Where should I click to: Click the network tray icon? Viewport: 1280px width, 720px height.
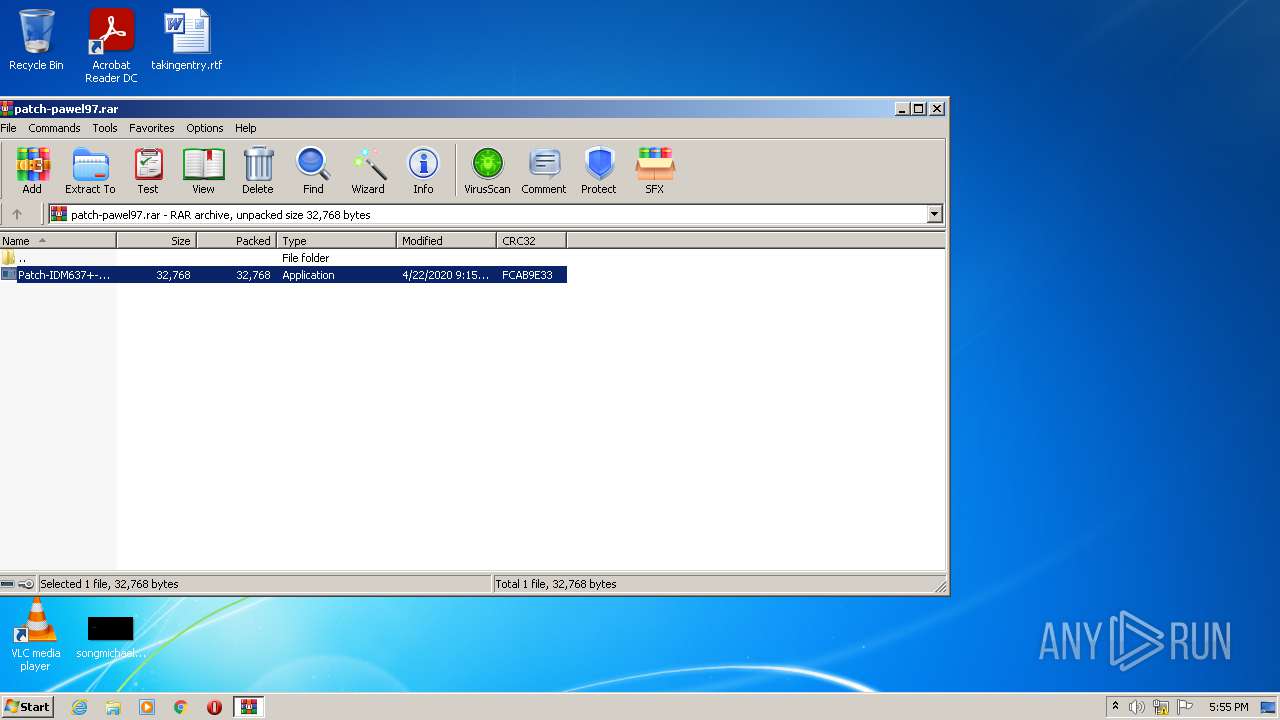coord(1161,707)
